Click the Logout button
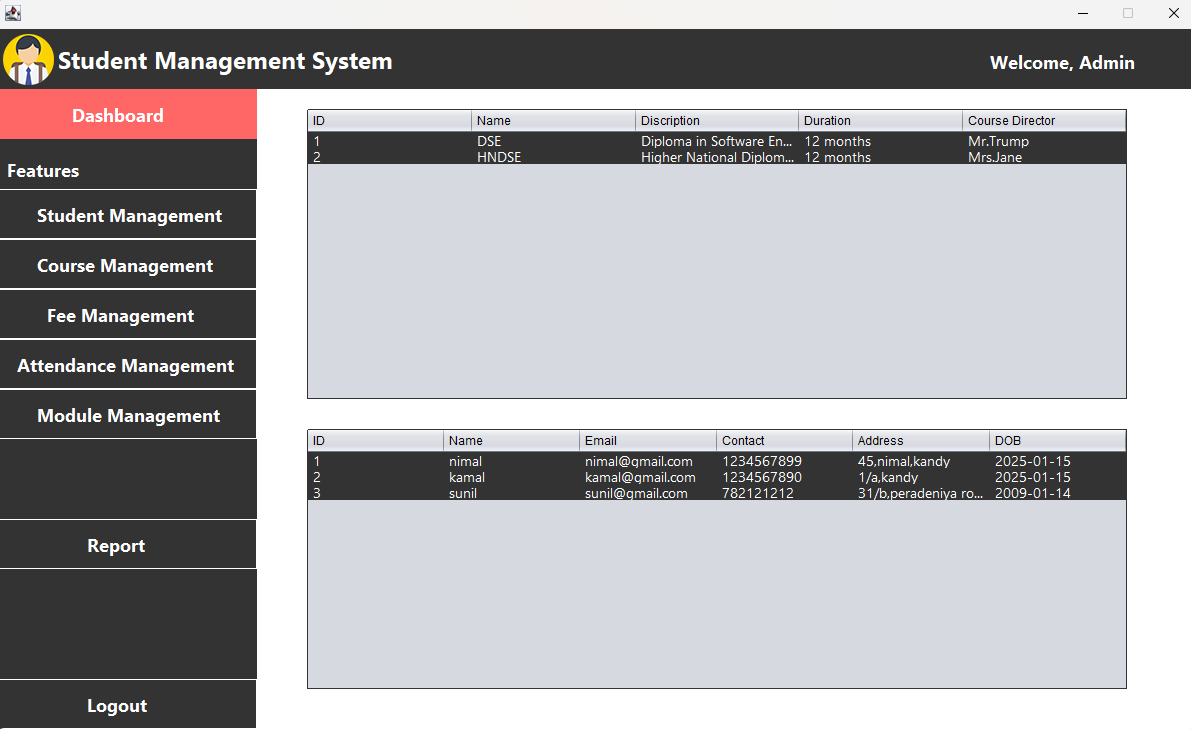 point(128,705)
